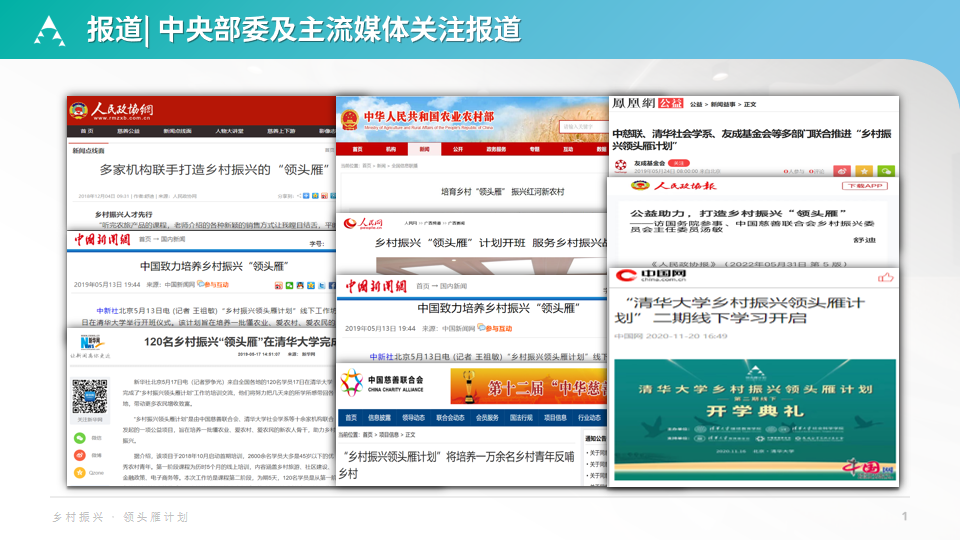
Task: Click the 人民政协网 logo emblem
Action: [78, 111]
